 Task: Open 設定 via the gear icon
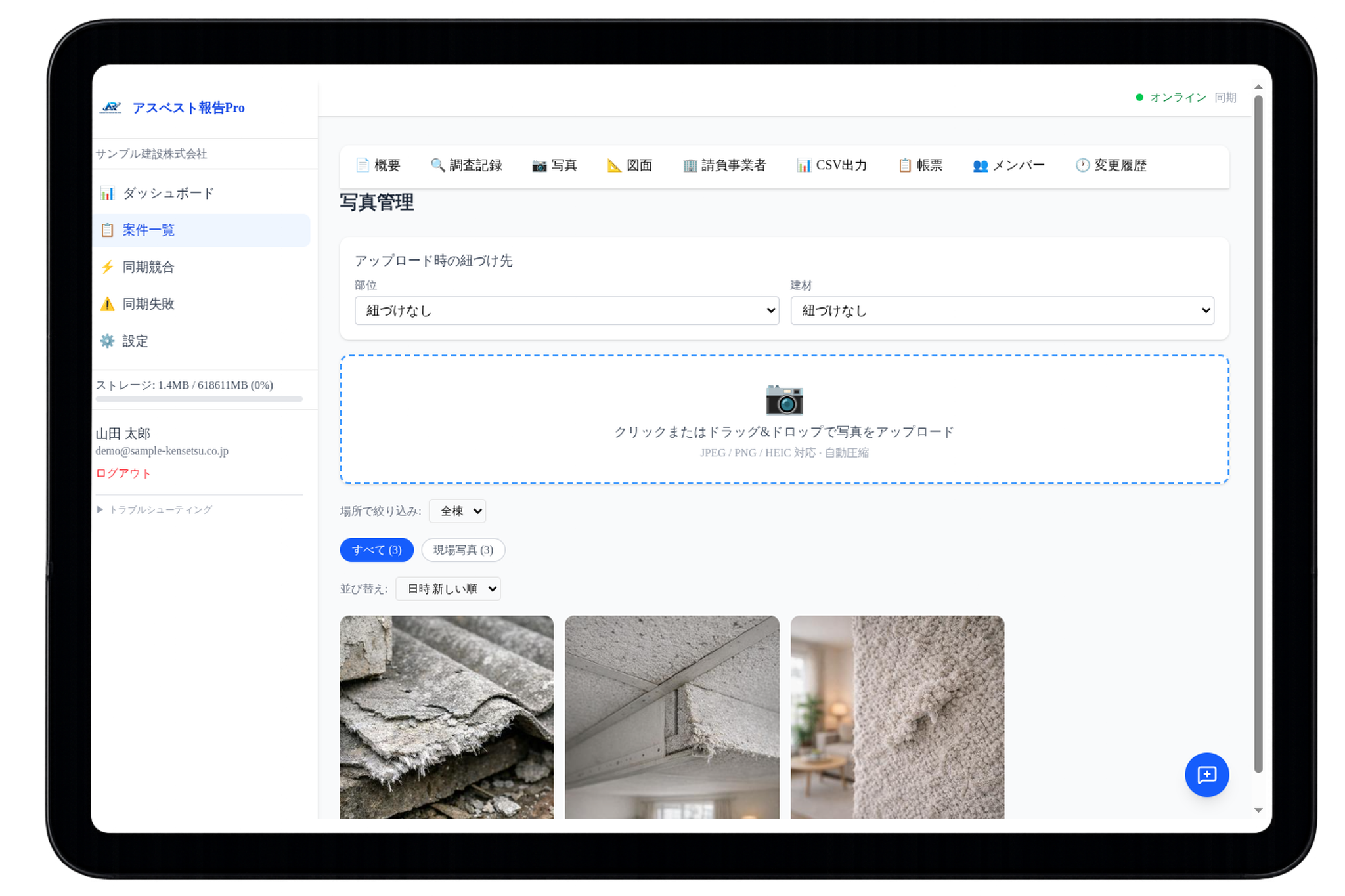coord(107,341)
